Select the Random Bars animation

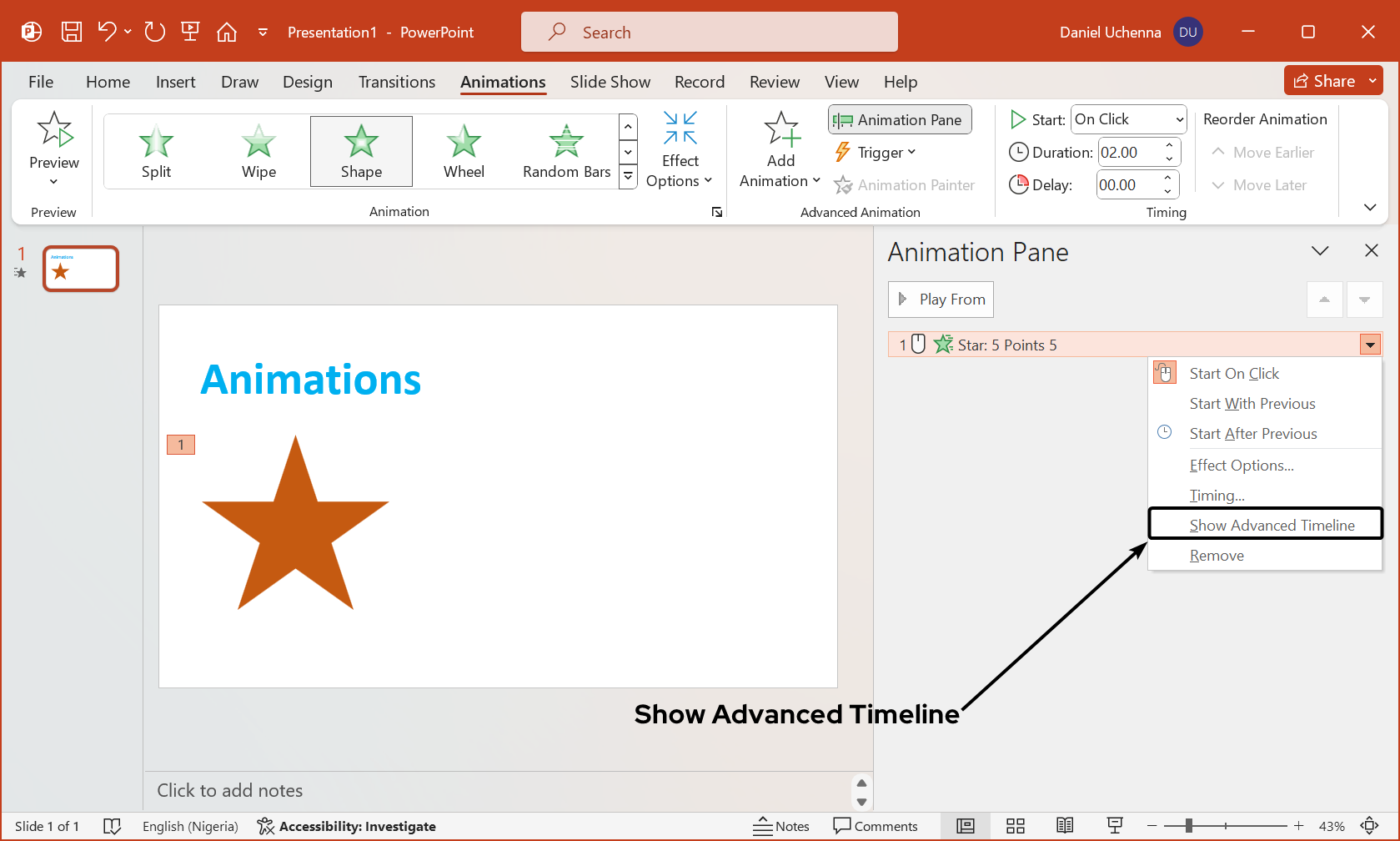pos(566,152)
